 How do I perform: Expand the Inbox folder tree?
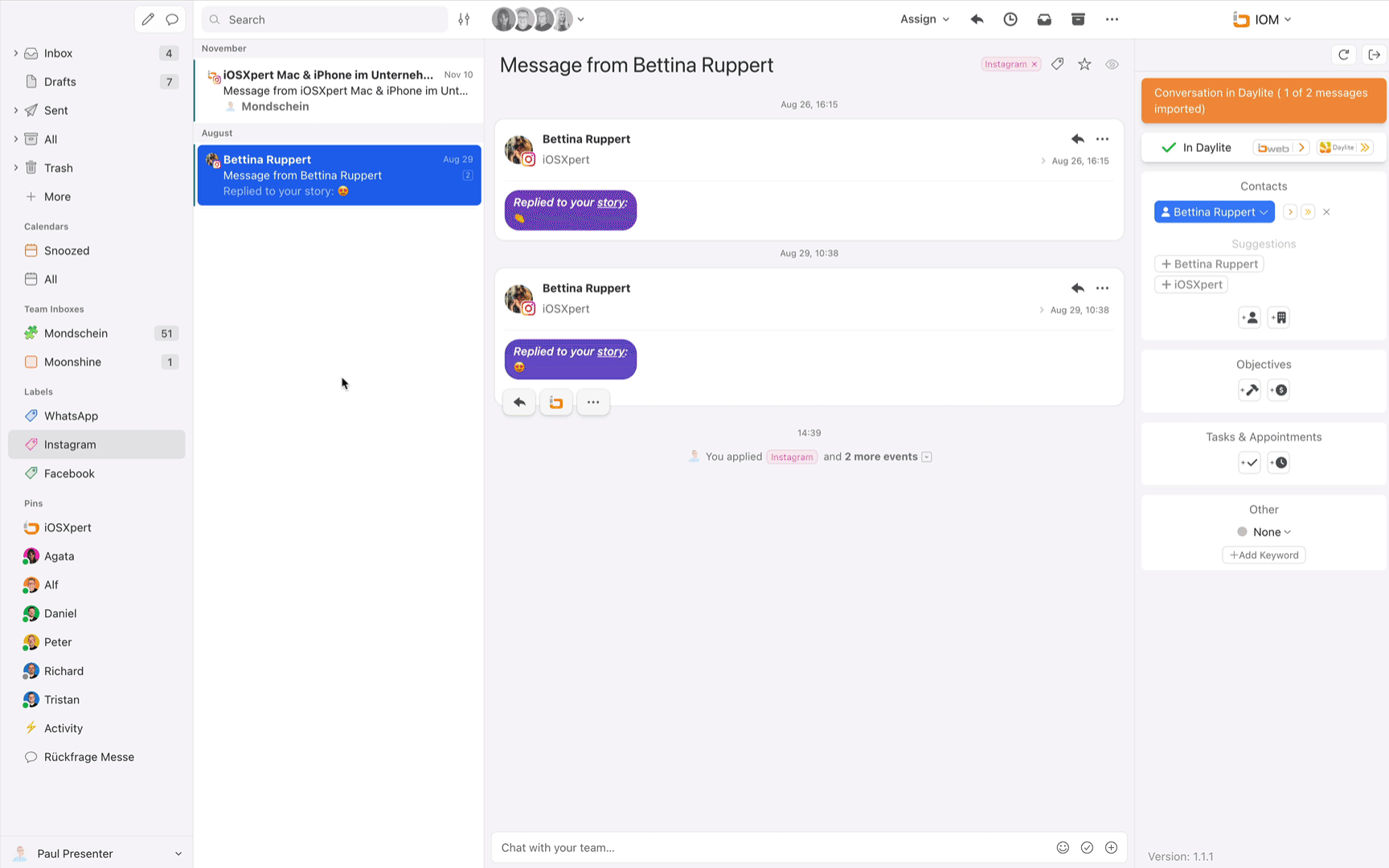(x=15, y=53)
